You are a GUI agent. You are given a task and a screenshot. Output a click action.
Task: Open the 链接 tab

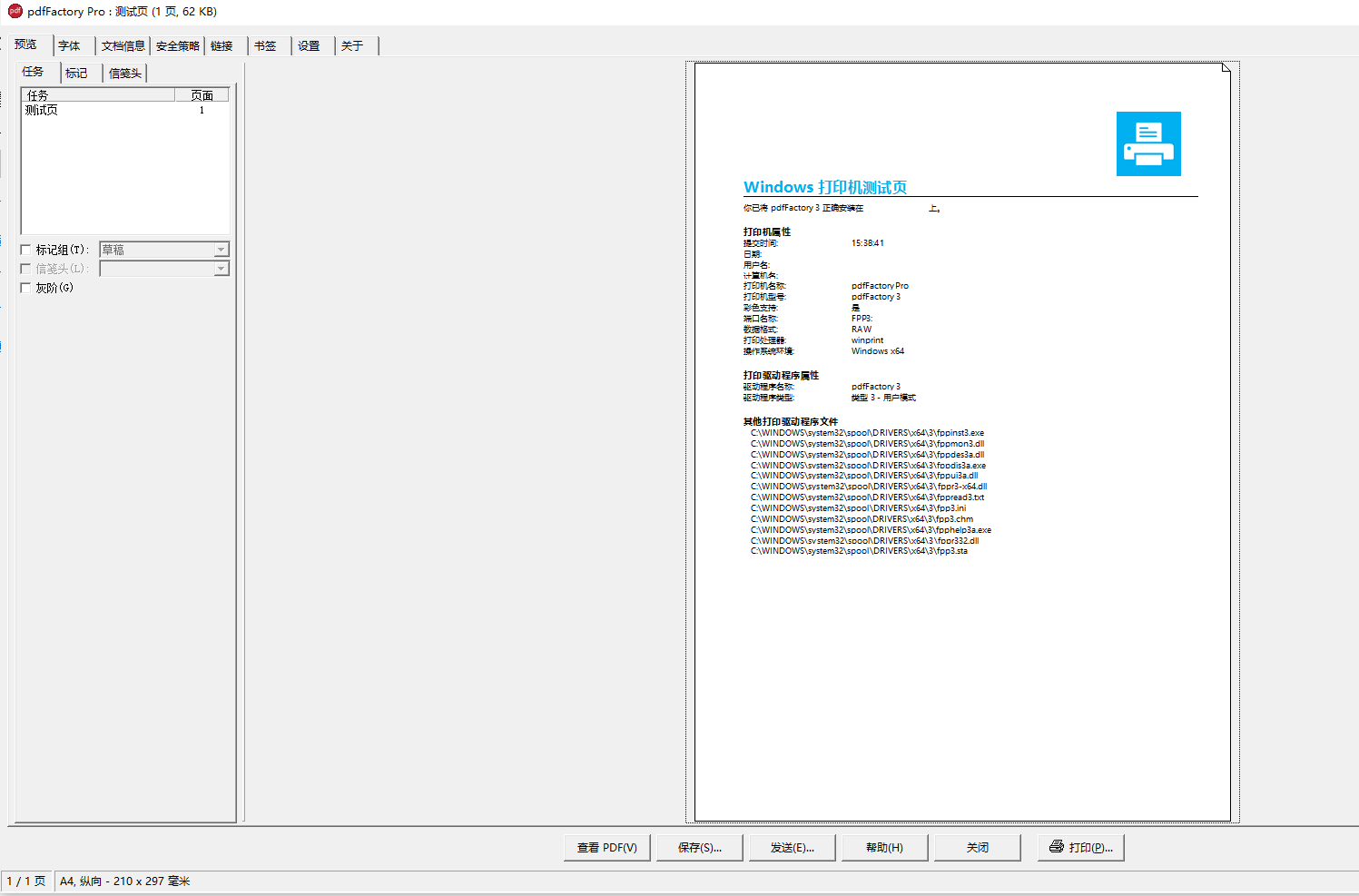222,45
